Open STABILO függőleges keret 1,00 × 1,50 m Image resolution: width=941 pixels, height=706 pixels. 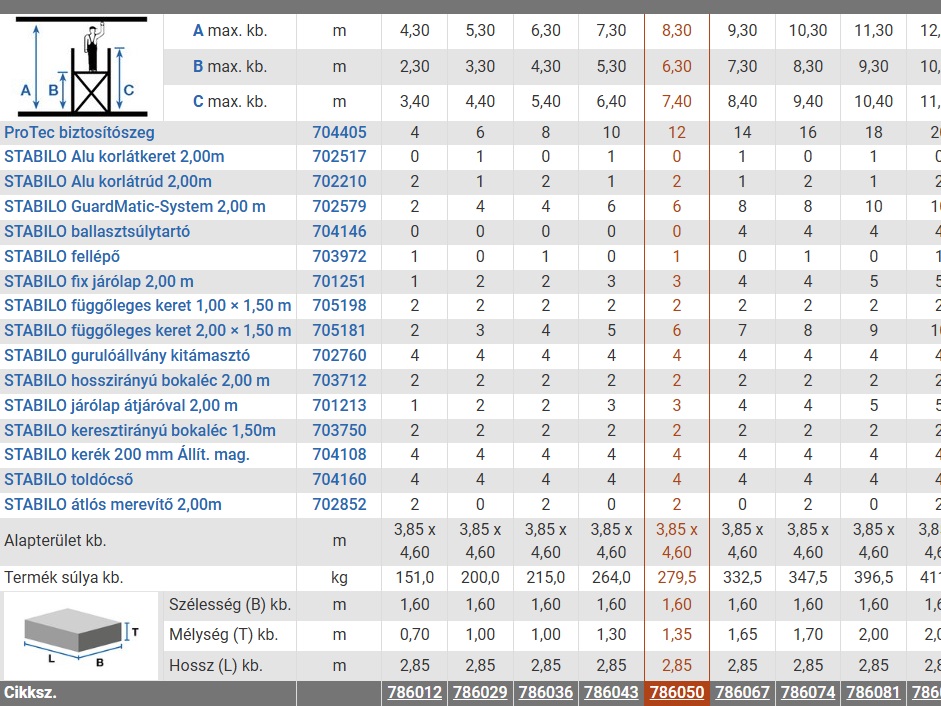[x=148, y=306]
